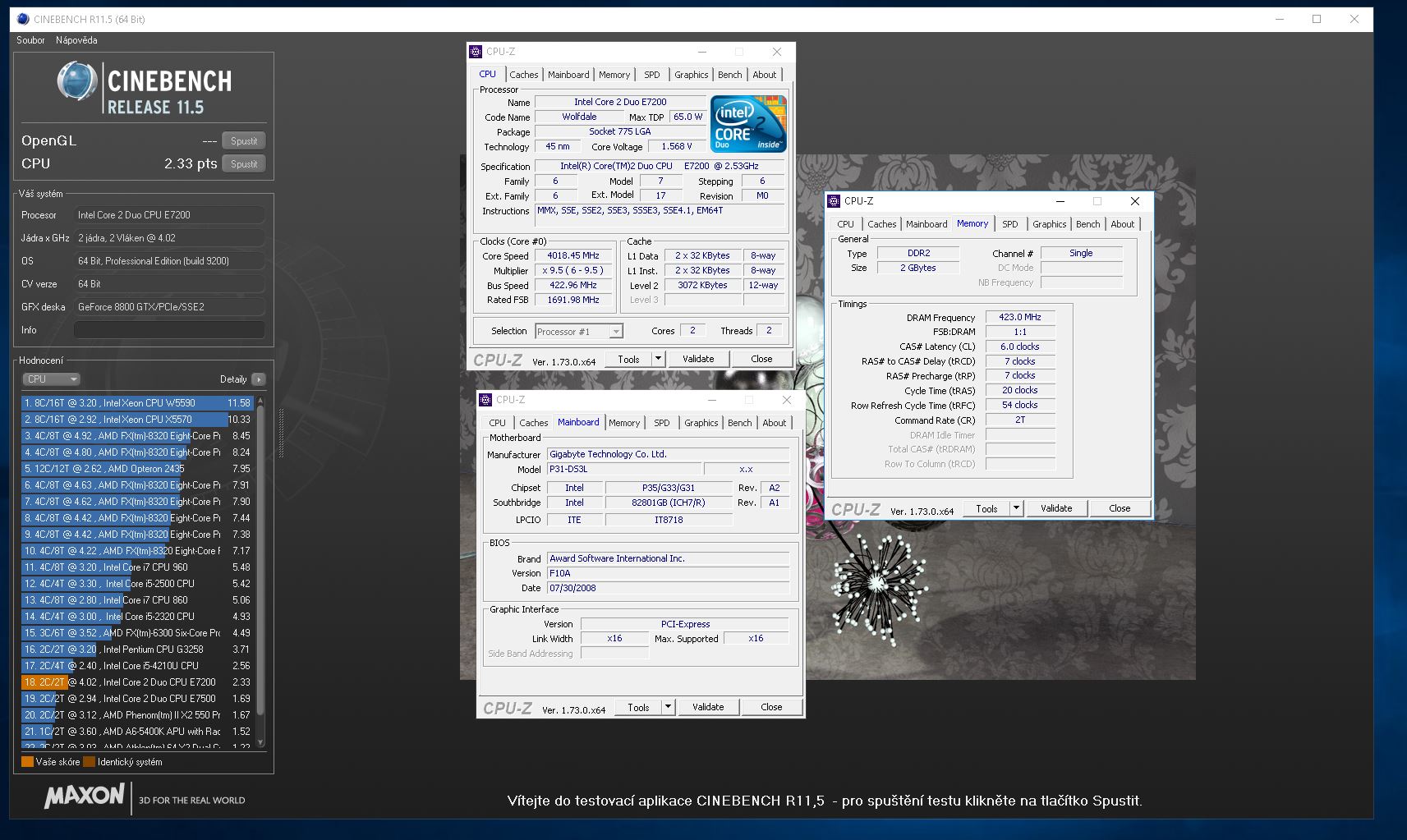Click Validate in CPU-Z processor window
Screen dimensions: 1407x840
click(x=698, y=359)
